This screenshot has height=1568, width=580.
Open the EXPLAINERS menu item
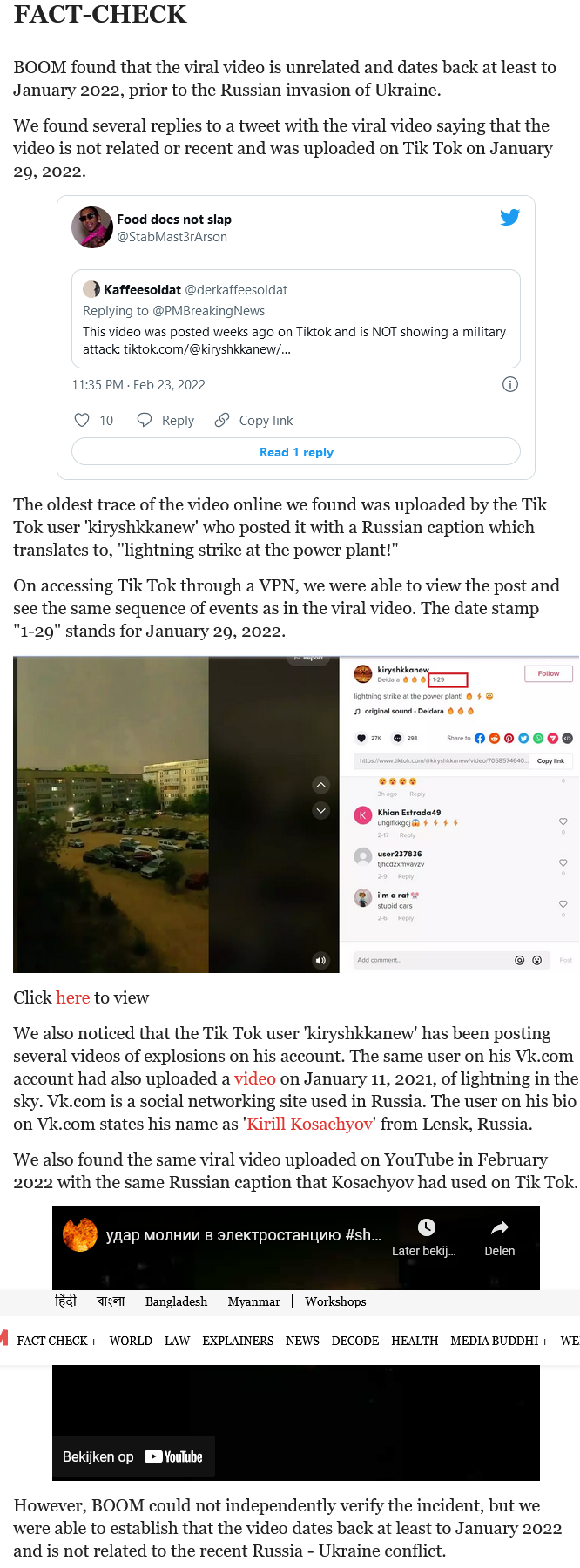point(238,1341)
